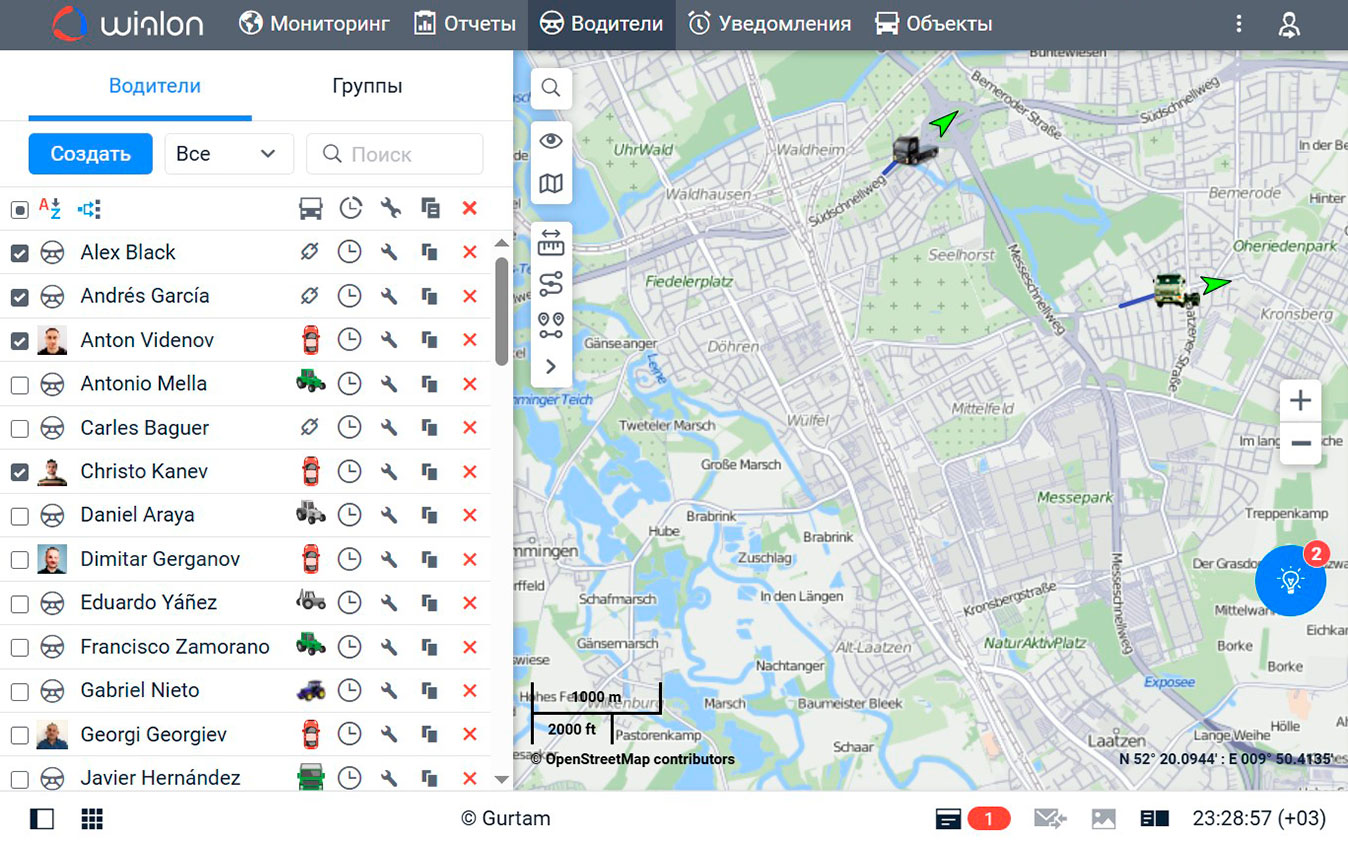Click the Создать button
This screenshot has width=1348, height=842.
pyautogui.click(x=90, y=154)
